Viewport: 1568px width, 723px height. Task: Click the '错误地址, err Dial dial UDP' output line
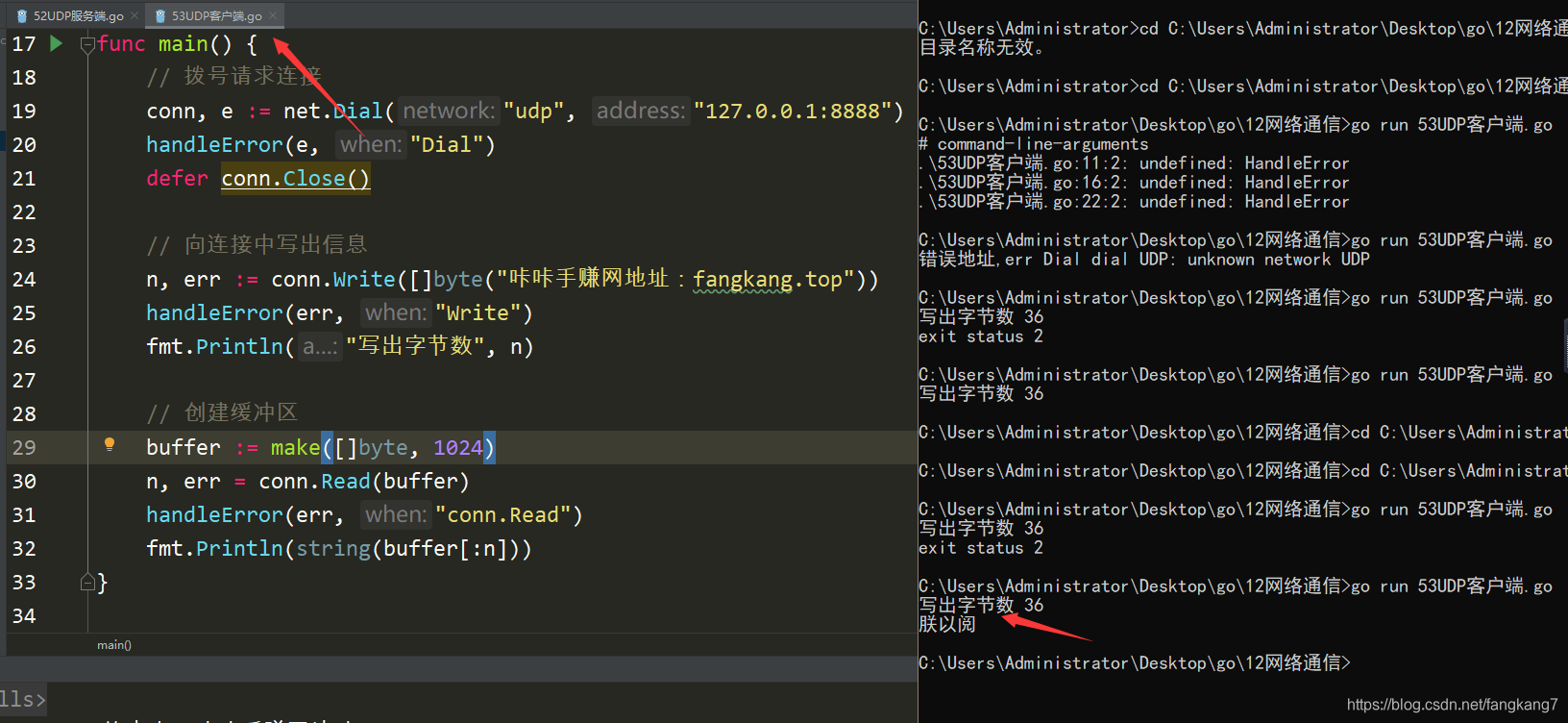[x=1144, y=259]
